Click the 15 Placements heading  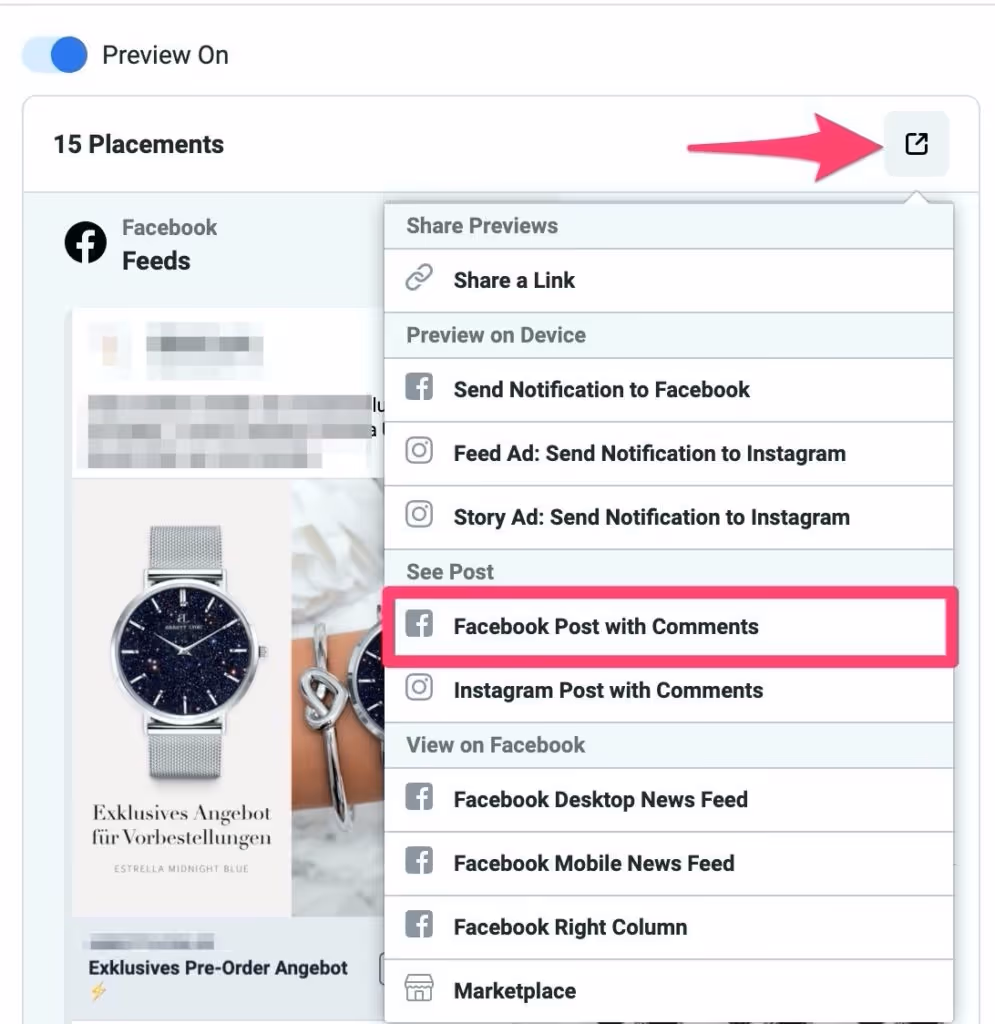point(138,144)
